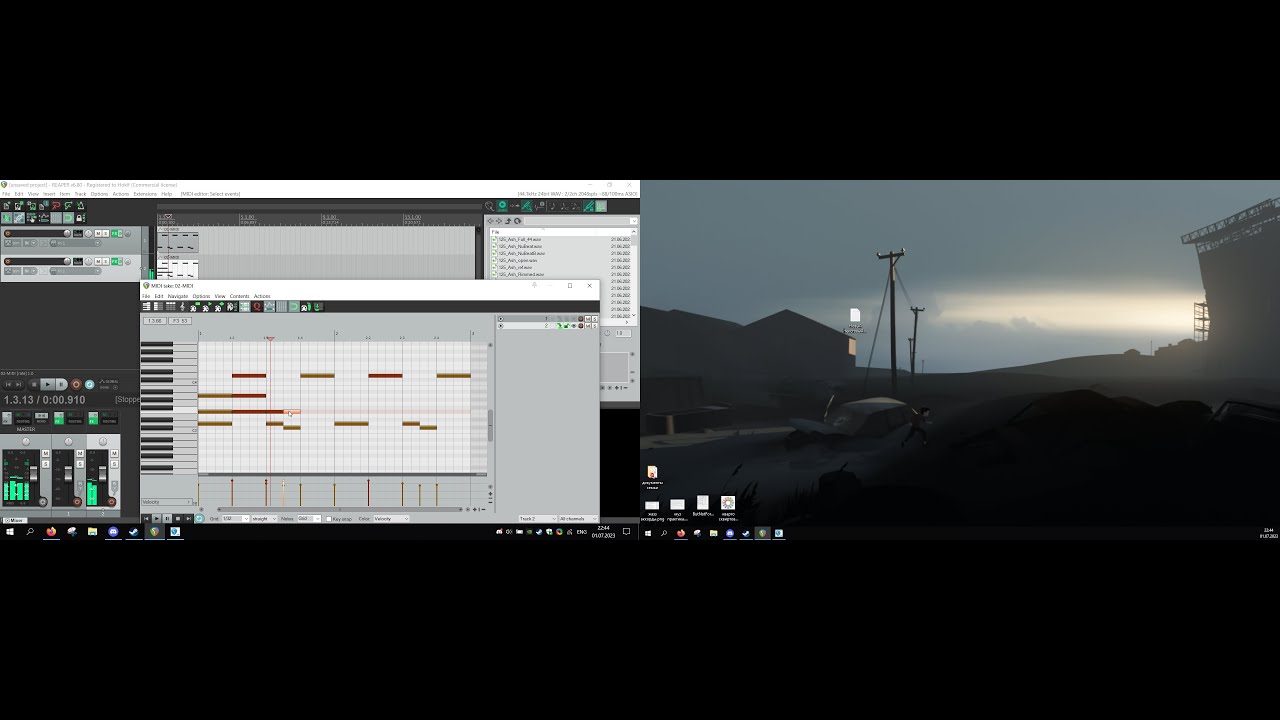Viewport: 1280px width, 720px height.
Task: Select the named notes view icon in MIDI editor
Action: [x=158, y=306]
